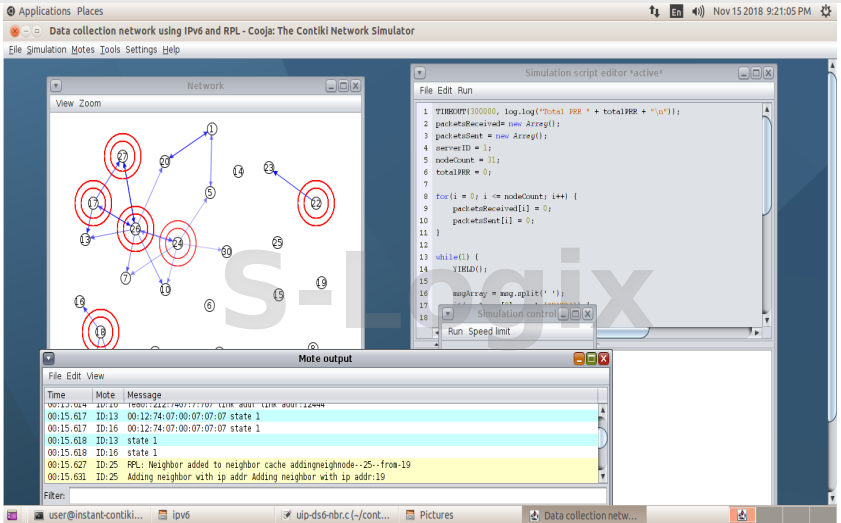This screenshot has width=841, height=523.
Task: Open Run menu in Simulation script editor
Action: click(465, 90)
